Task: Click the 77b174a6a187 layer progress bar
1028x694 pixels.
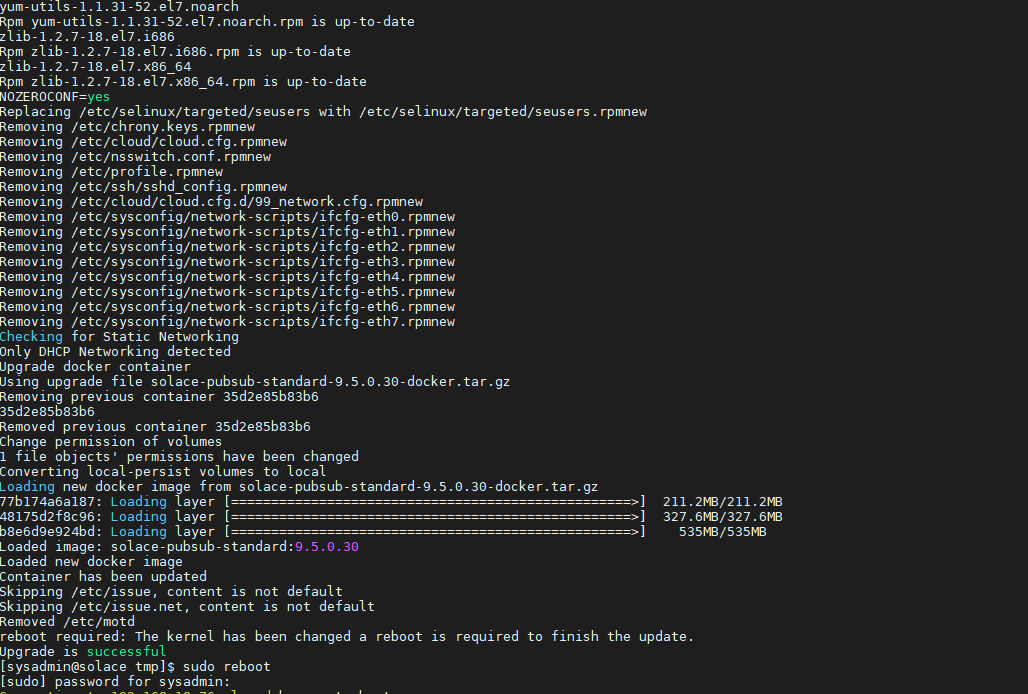Action: [434, 501]
